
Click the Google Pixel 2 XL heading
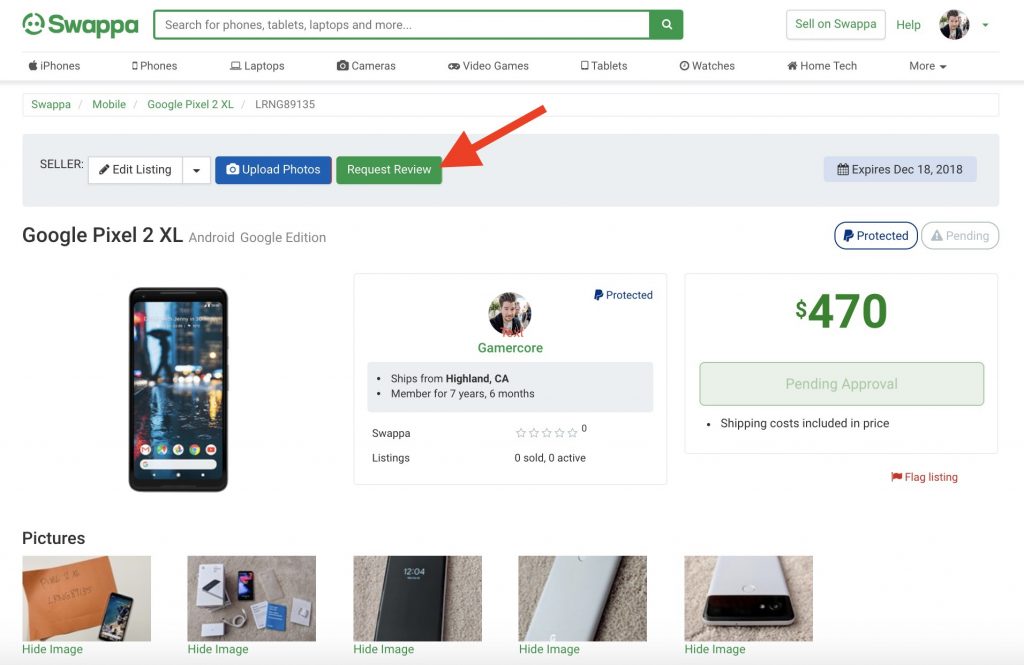tap(103, 235)
